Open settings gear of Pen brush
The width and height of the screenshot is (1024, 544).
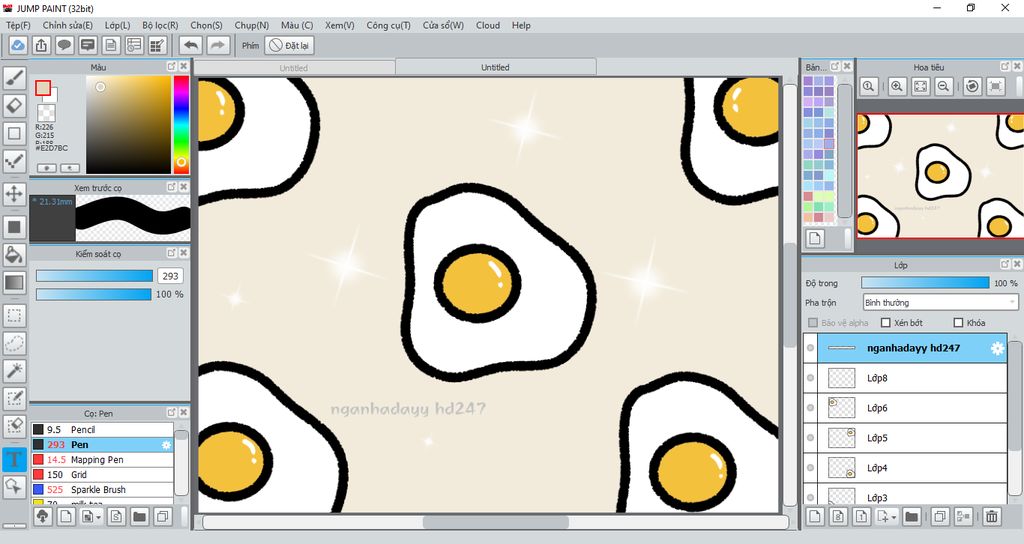(167, 445)
